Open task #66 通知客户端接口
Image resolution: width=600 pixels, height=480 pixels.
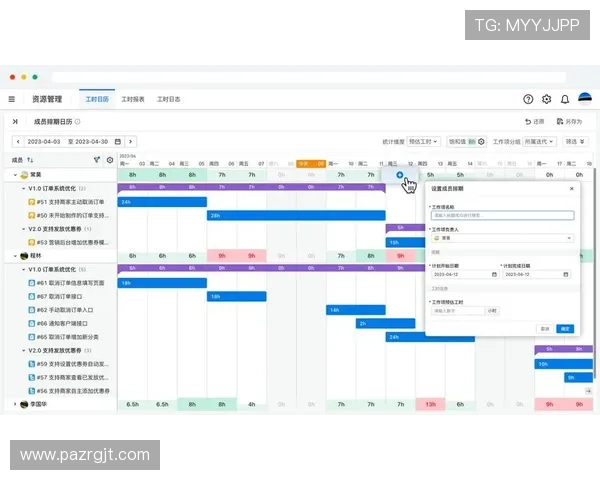[62, 323]
